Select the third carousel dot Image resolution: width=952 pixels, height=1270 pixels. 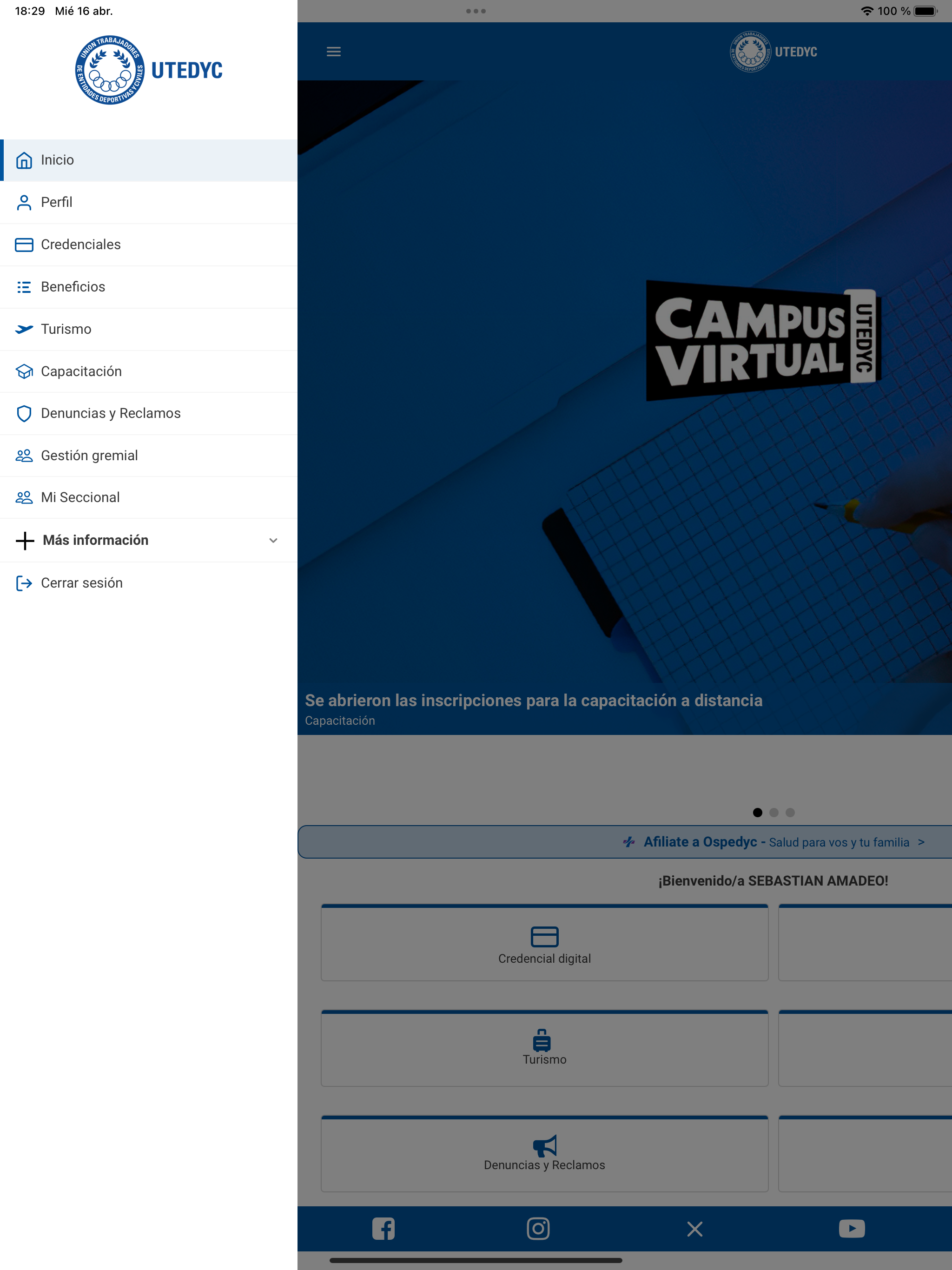[x=790, y=813]
